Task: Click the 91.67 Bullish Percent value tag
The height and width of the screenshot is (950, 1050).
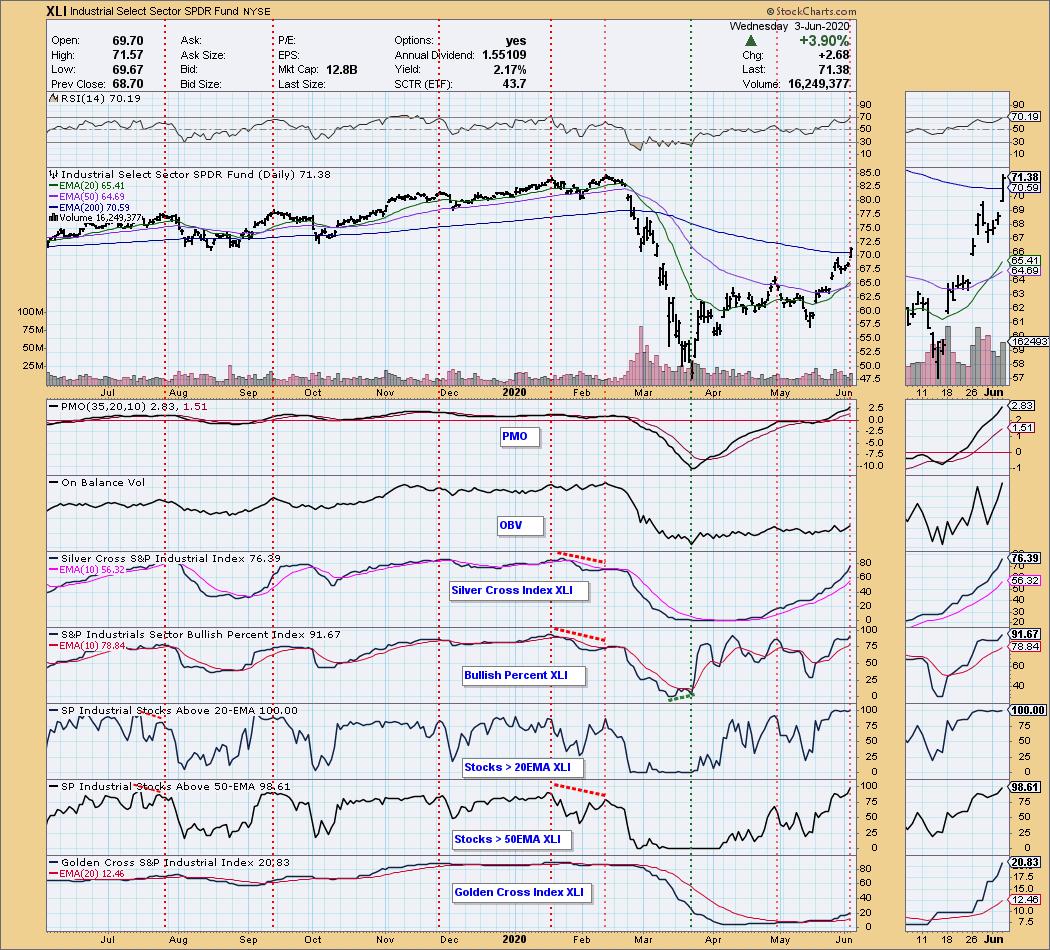Action: [1025, 634]
